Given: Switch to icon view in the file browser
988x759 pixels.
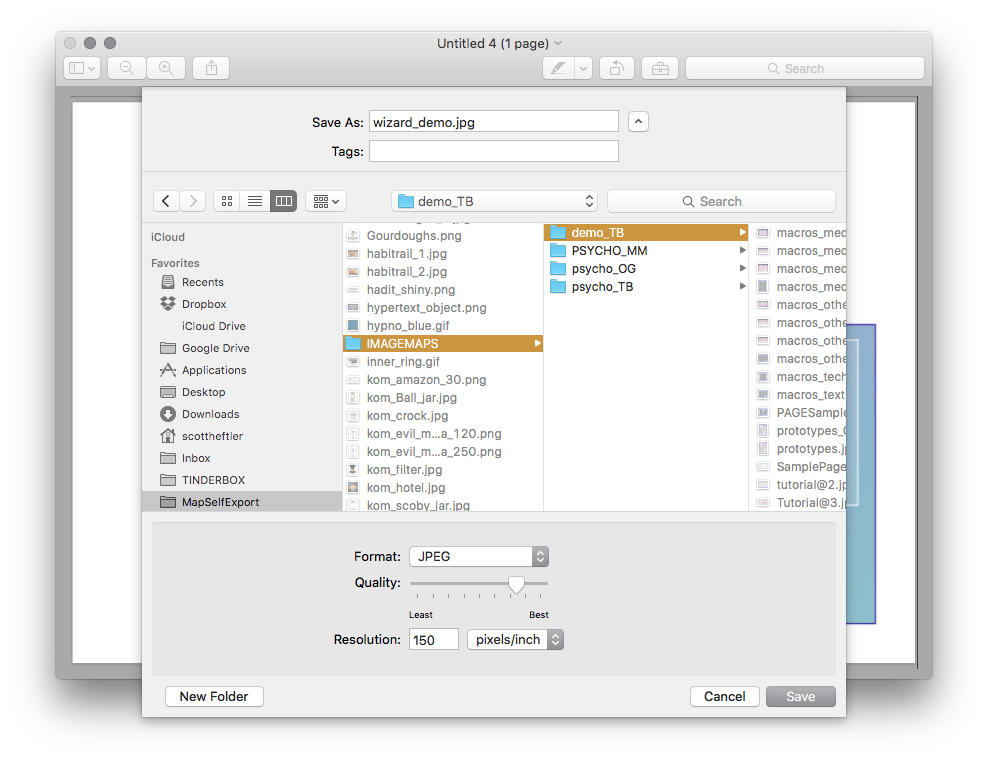Looking at the screenshot, I should pos(227,200).
